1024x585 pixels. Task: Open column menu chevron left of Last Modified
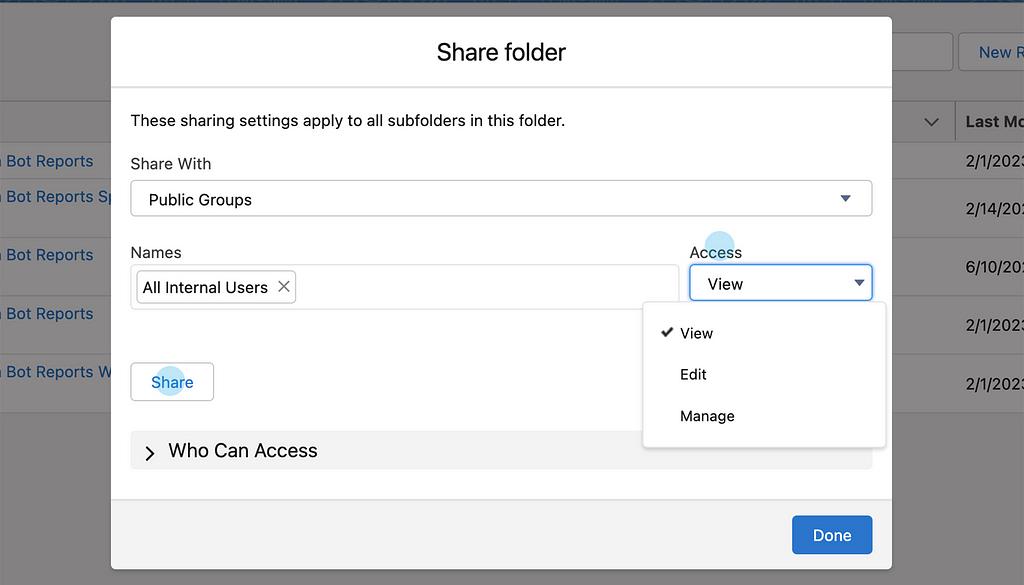tap(932, 122)
